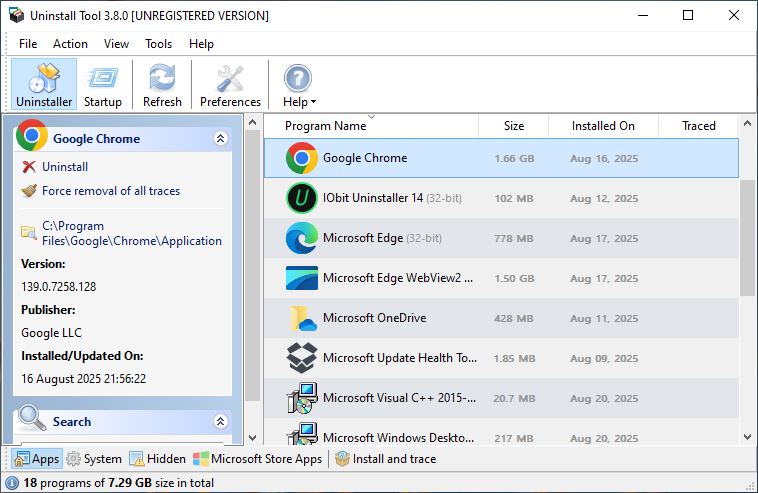Select IObit Uninstaller 14 icon
The height and width of the screenshot is (493, 758).
point(302,198)
